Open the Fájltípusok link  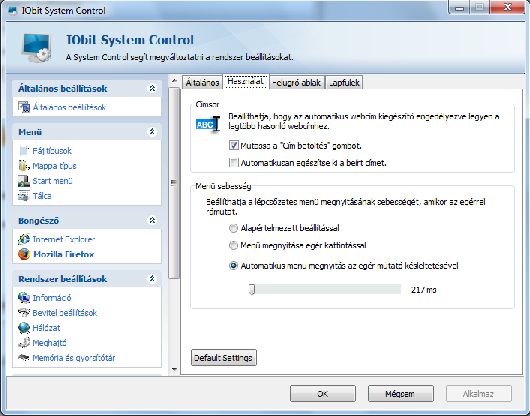coord(52,151)
